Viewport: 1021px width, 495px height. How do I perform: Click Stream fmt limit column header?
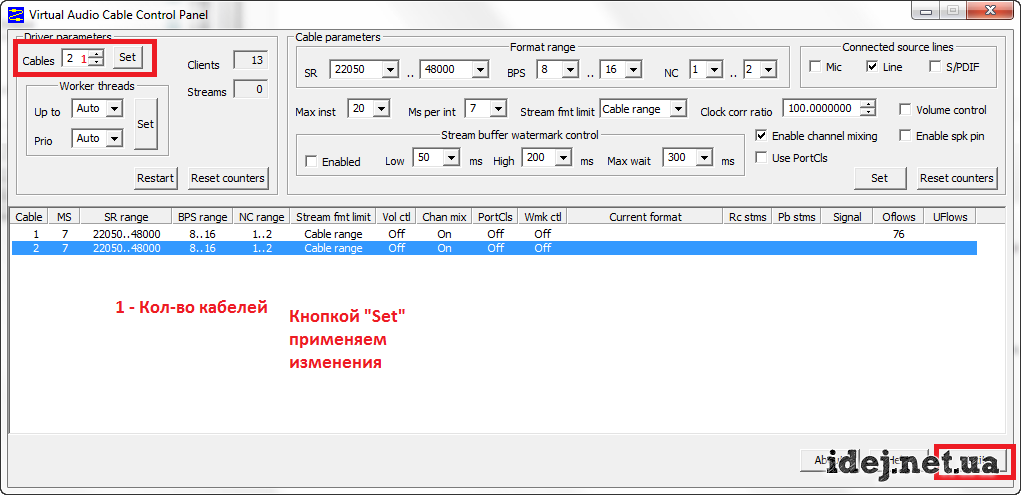333,217
